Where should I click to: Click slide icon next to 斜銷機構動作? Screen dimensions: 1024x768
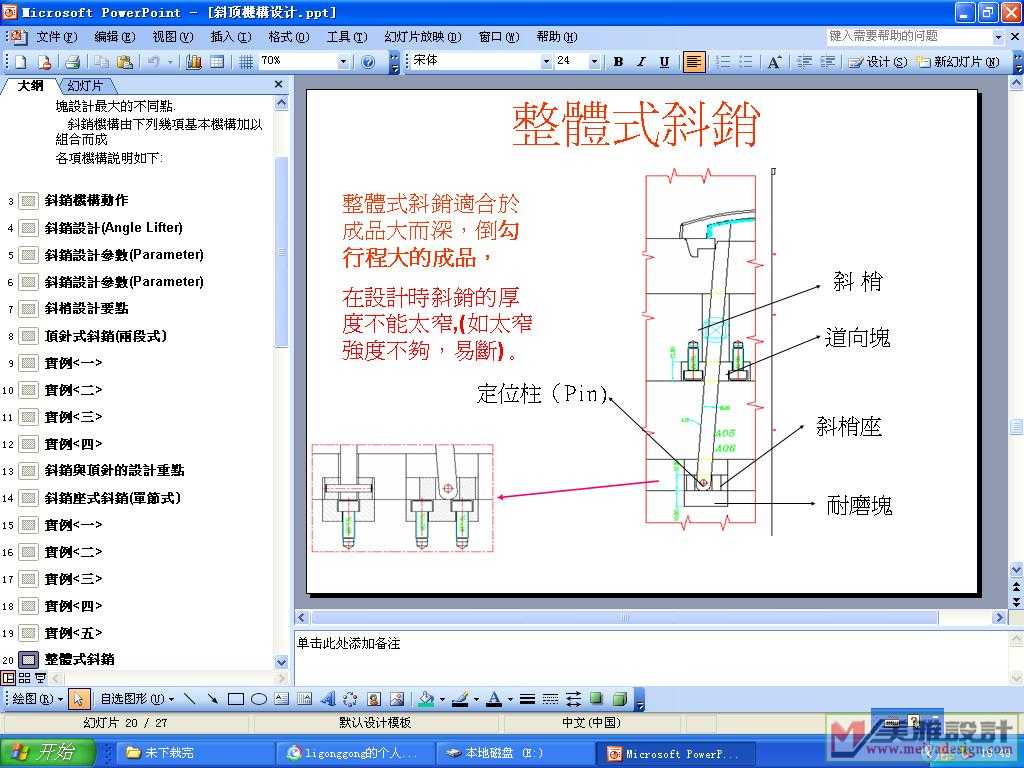(x=28, y=200)
